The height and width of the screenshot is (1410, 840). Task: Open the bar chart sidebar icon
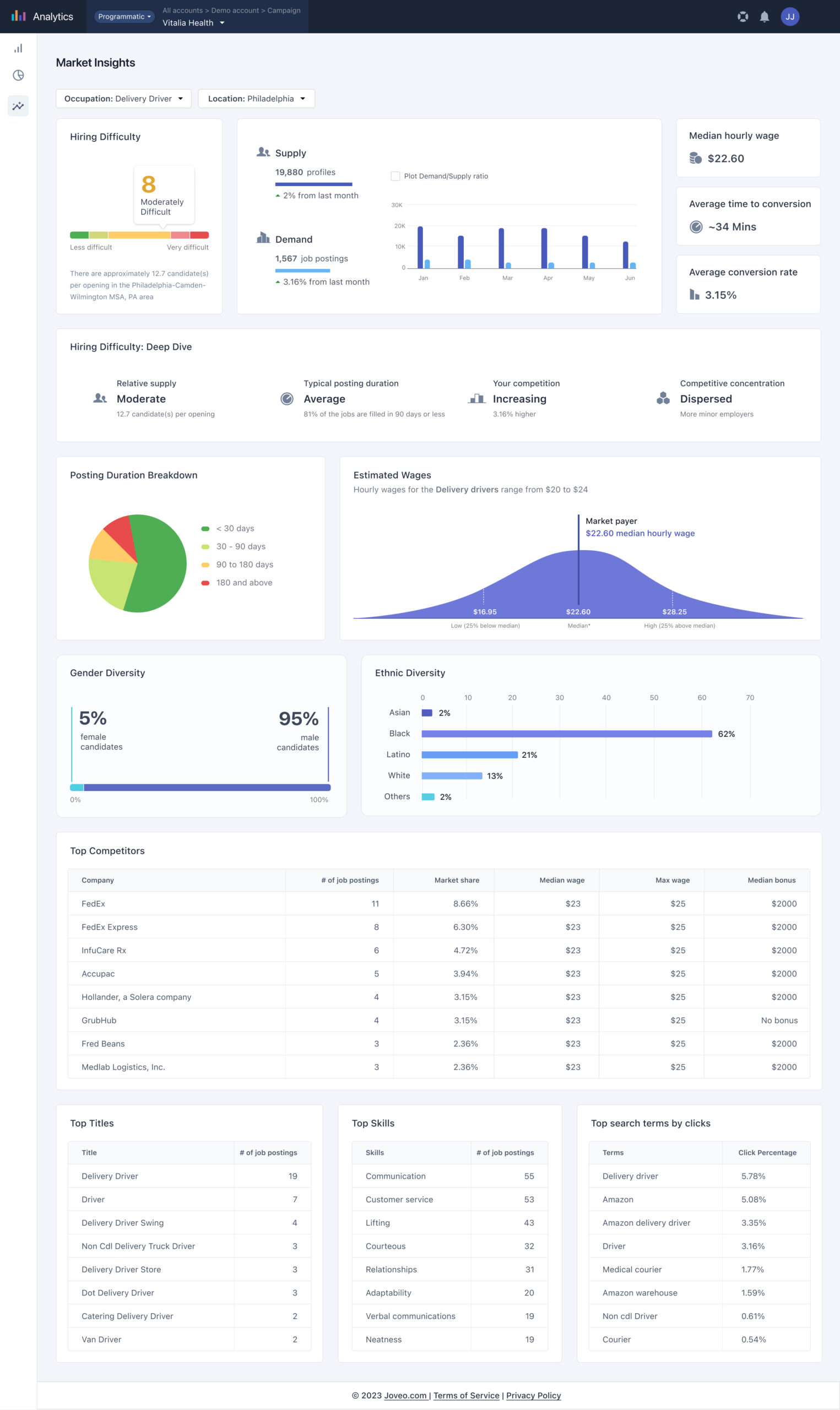click(x=18, y=48)
